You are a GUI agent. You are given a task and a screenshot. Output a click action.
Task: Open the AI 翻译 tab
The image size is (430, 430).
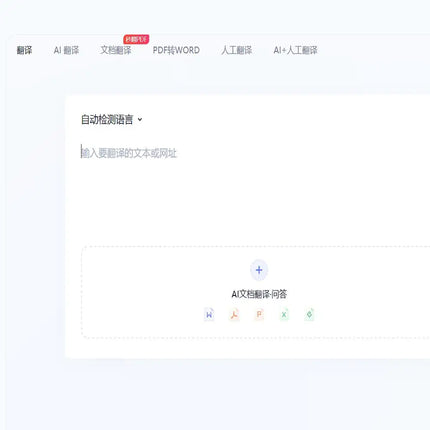[66, 50]
